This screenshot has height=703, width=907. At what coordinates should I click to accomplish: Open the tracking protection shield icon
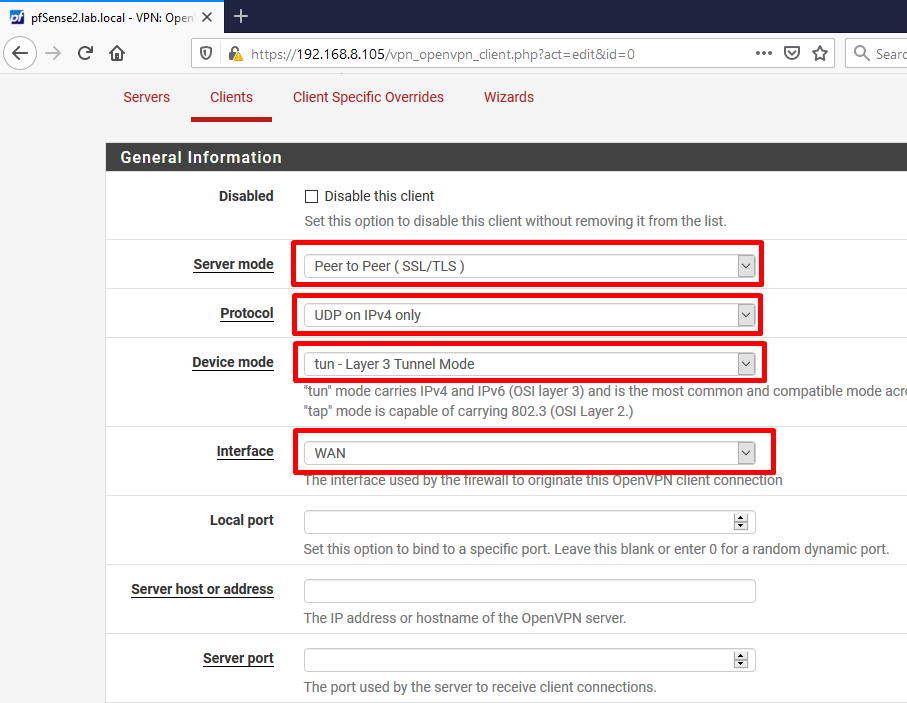[206, 54]
